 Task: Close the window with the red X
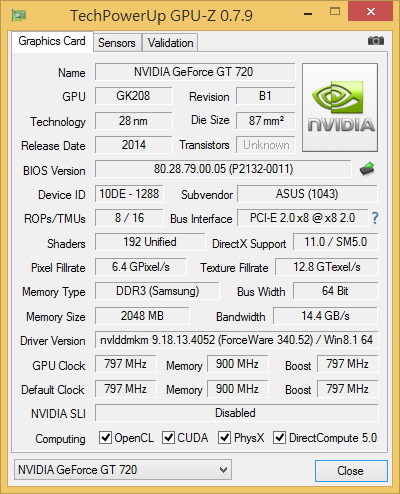tap(371, 12)
